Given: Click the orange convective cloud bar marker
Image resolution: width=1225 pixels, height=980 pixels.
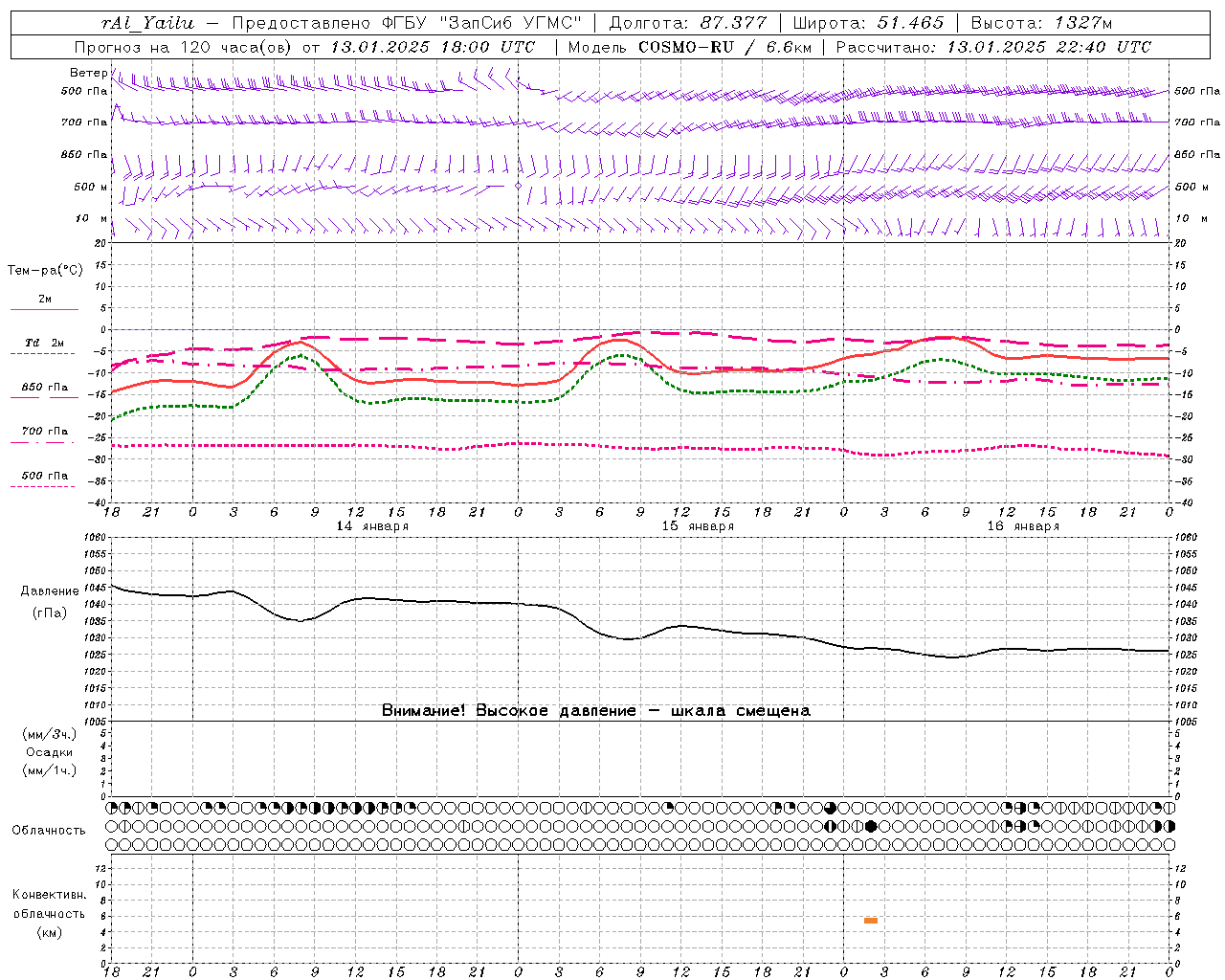Looking at the screenshot, I should coord(870,921).
